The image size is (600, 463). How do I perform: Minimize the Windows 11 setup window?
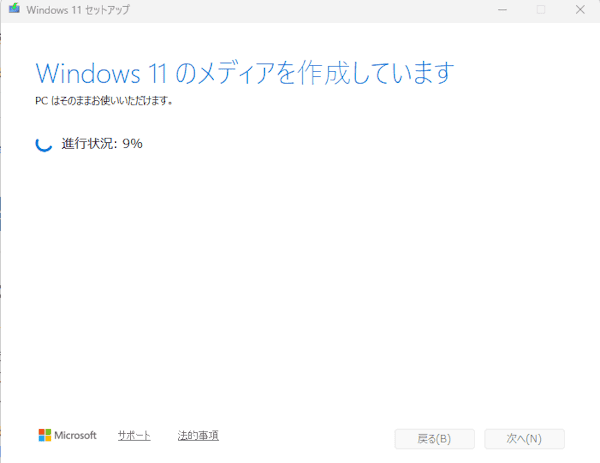(502, 10)
